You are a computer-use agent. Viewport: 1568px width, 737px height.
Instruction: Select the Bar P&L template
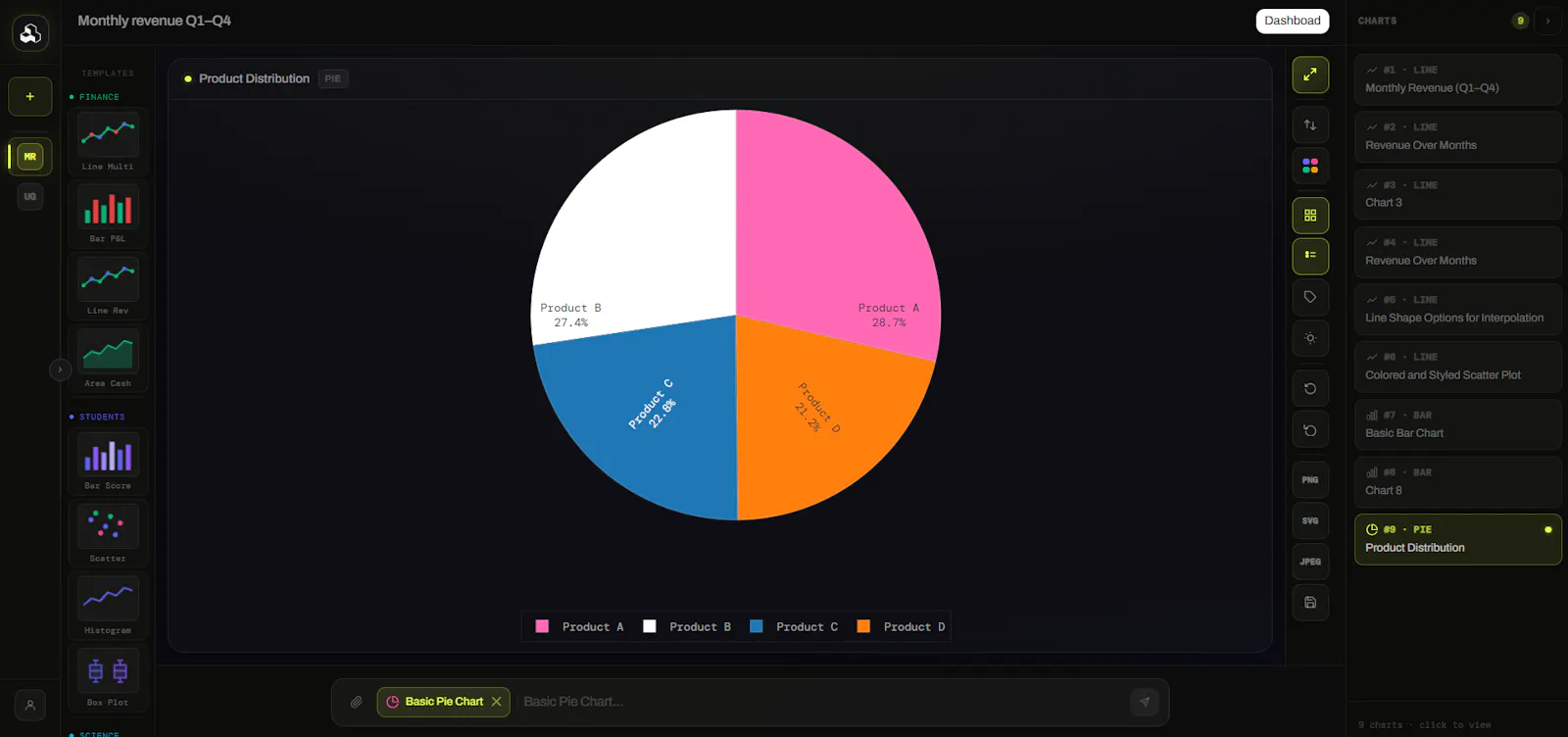click(x=108, y=214)
